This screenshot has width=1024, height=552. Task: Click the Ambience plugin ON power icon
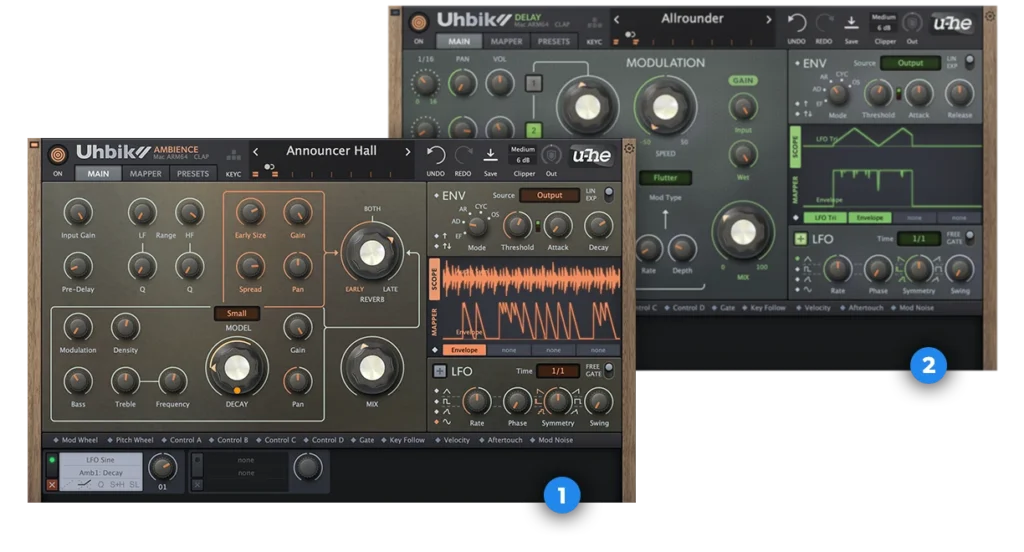coord(58,154)
